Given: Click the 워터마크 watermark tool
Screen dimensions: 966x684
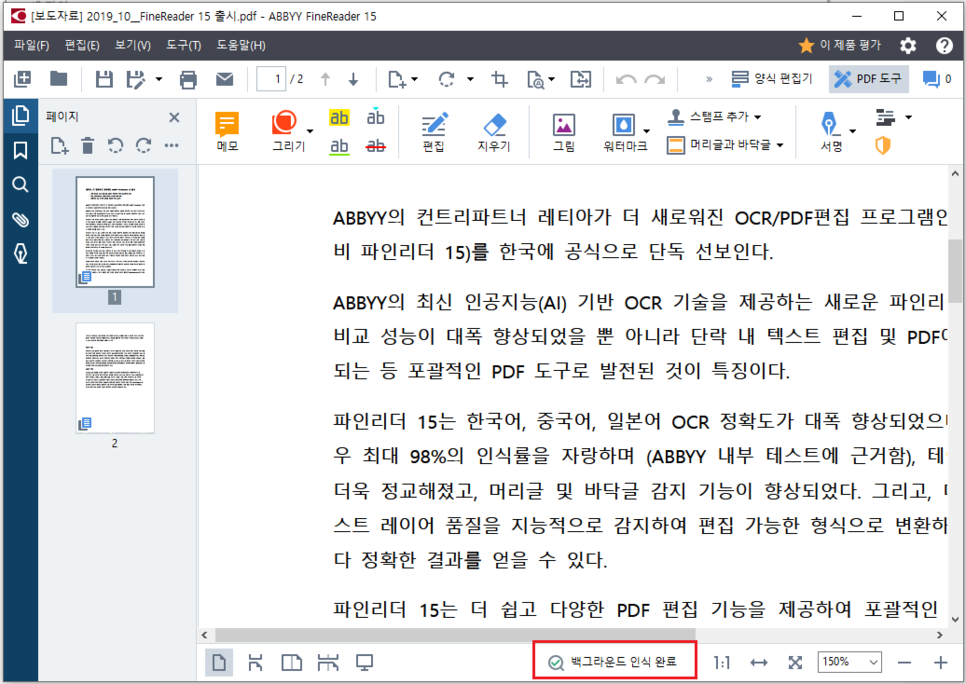Looking at the screenshot, I should coord(625,132).
